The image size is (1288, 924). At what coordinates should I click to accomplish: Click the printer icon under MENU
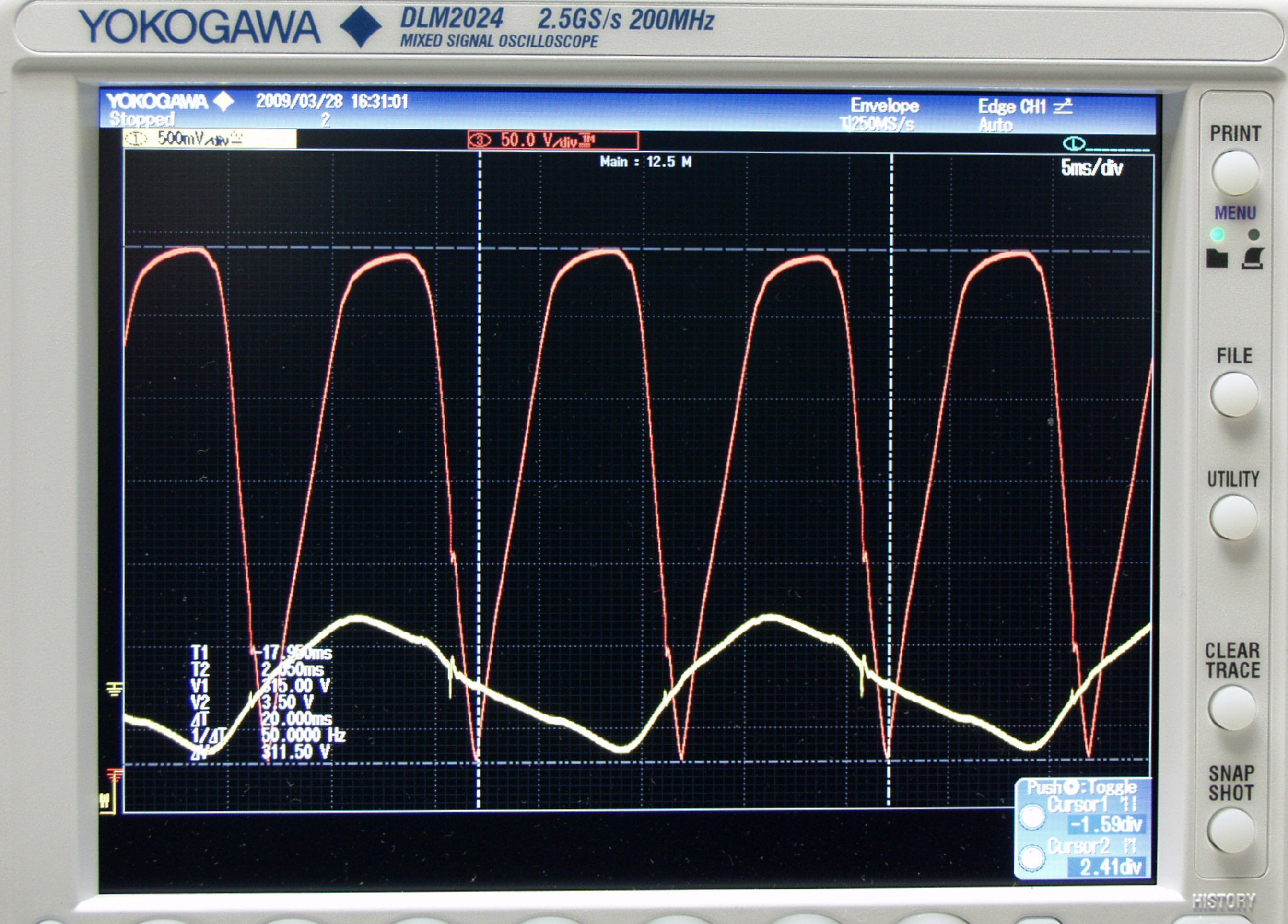click(1253, 258)
